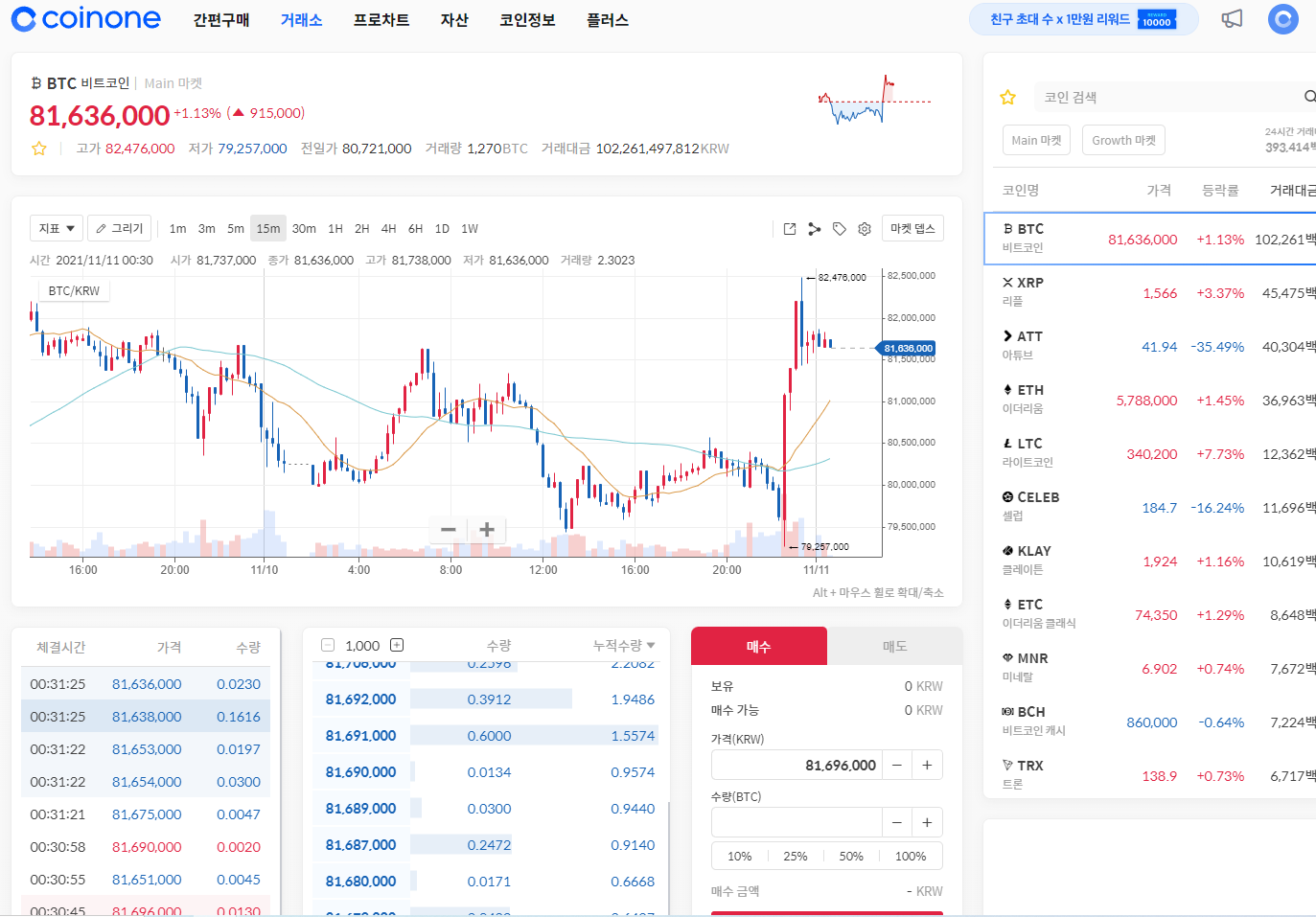The height and width of the screenshot is (917, 1316).
Task: Open chart settings gear
Action: coord(865,229)
